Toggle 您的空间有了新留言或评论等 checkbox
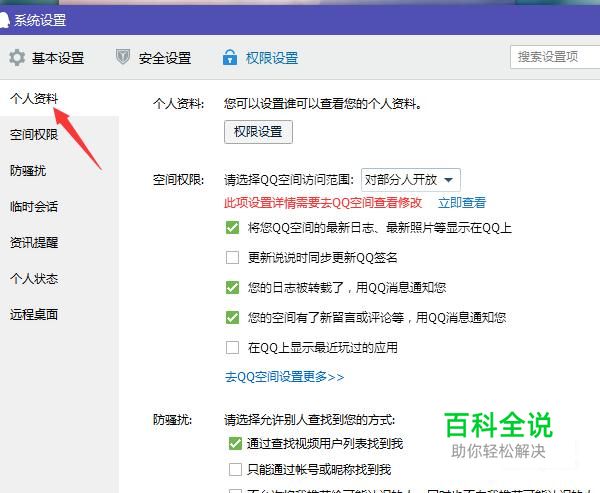The image size is (600, 493). pos(232,317)
